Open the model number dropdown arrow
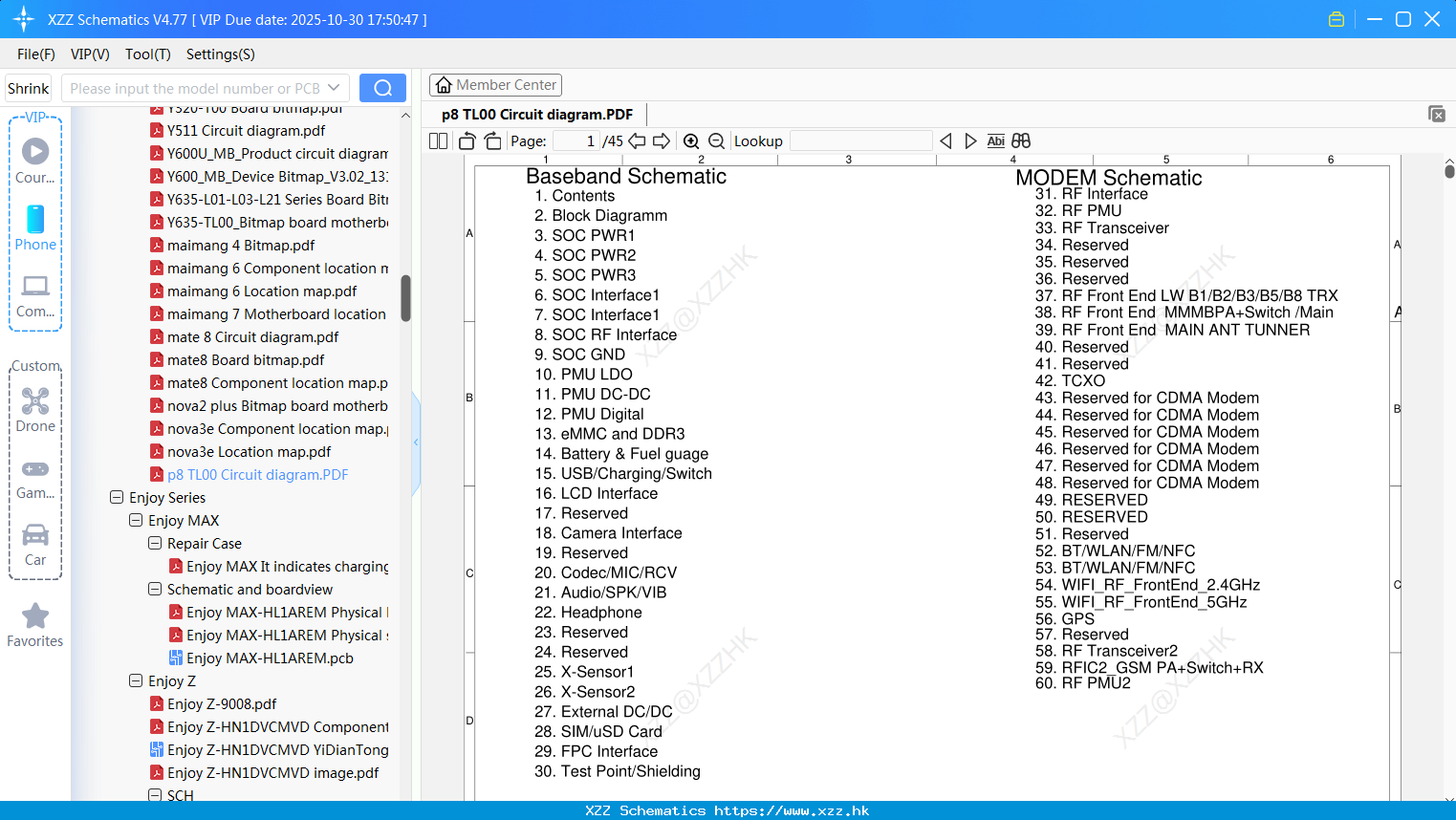This screenshot has height=820, width=1456. tap(334, 88)
